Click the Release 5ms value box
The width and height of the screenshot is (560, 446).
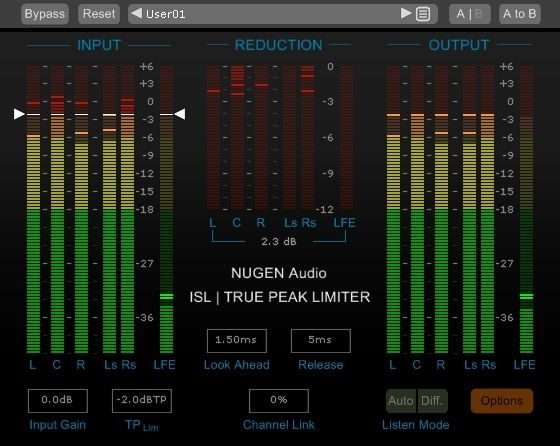321,341
